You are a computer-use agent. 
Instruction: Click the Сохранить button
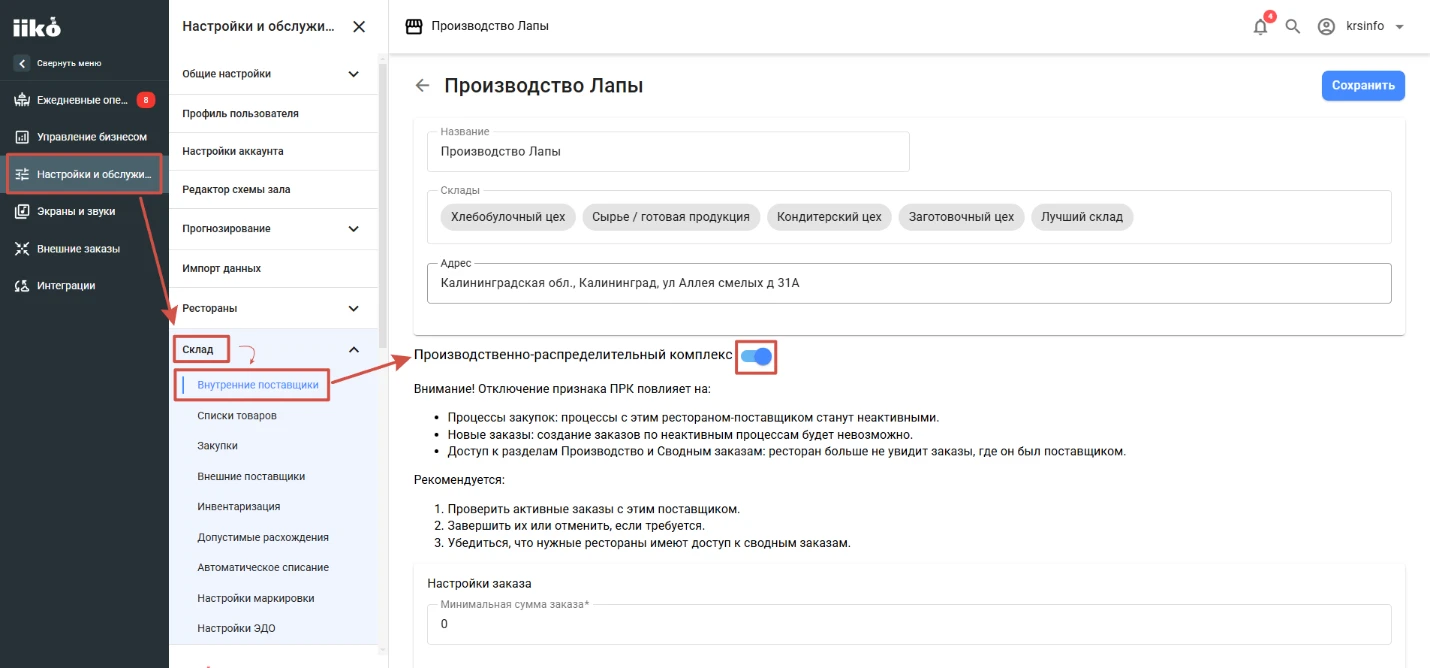coord(1363,85)
